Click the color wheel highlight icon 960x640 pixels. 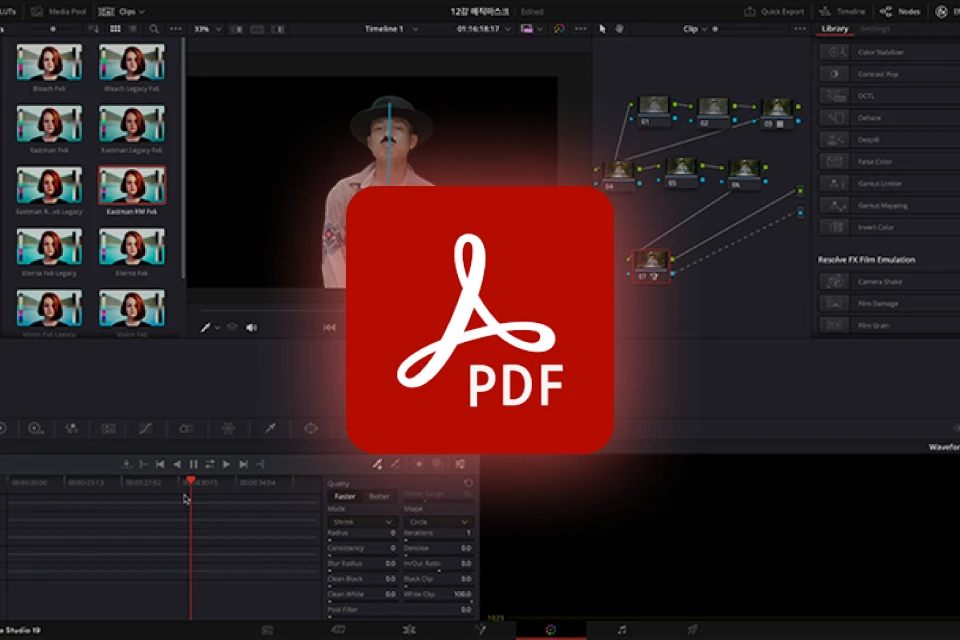559,29
